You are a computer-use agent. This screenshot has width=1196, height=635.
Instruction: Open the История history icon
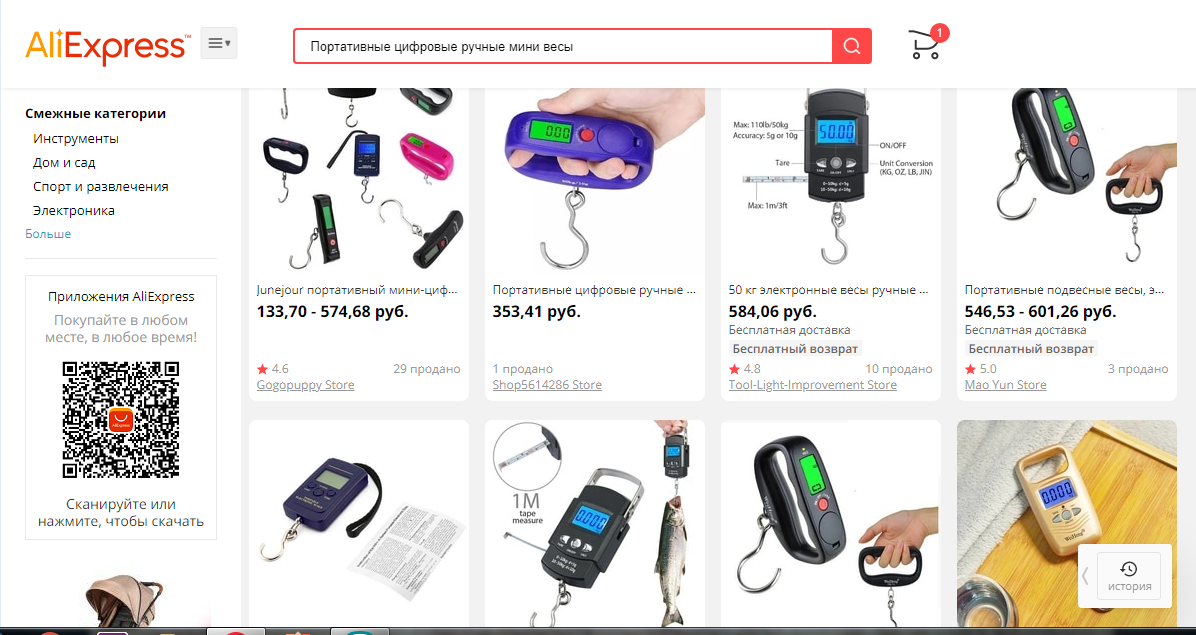[1129, 577]
